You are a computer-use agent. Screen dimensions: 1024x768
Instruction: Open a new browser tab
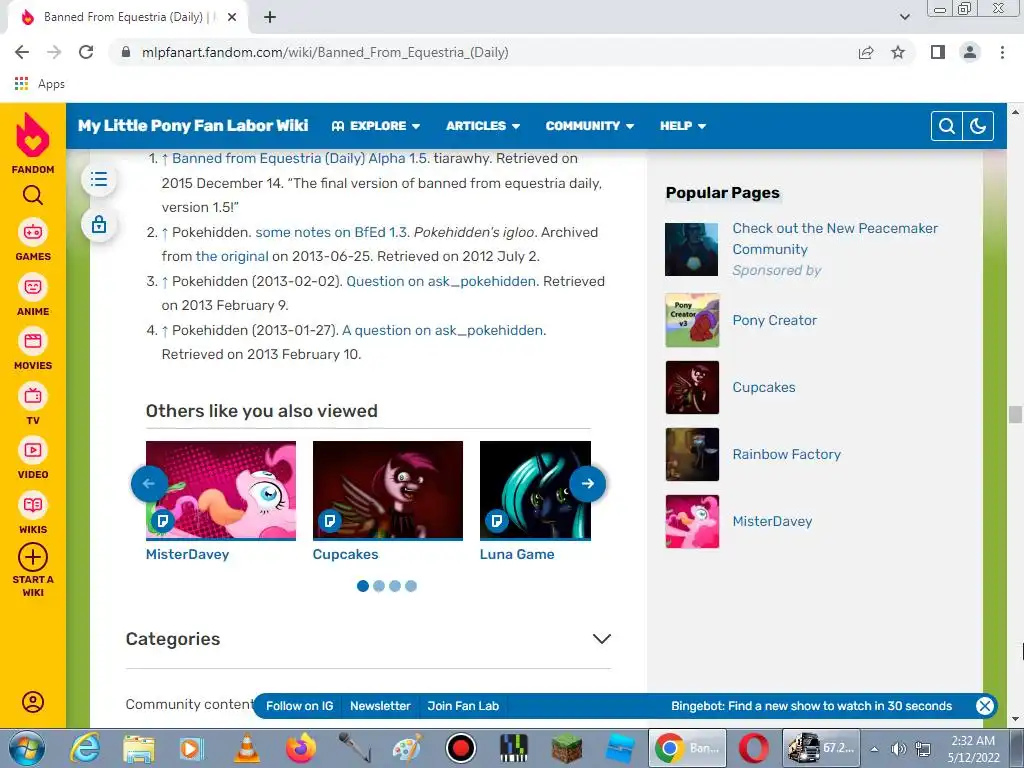pyautogui.click(x=270, y=17)
